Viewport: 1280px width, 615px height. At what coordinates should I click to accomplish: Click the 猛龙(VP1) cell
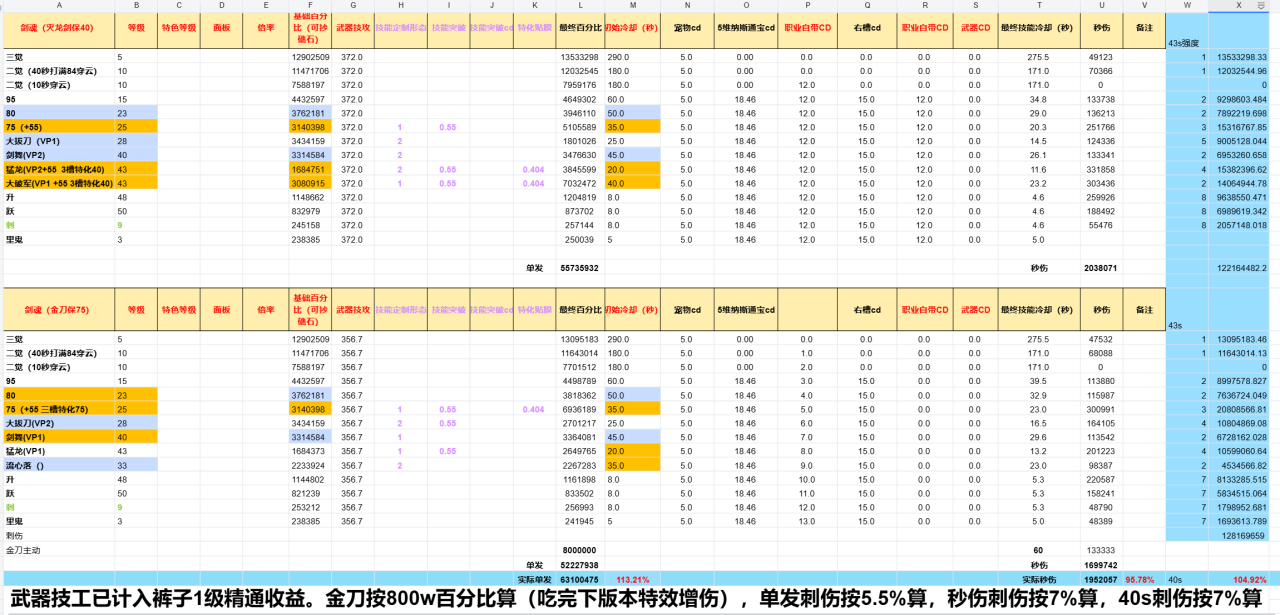point(59,451)
